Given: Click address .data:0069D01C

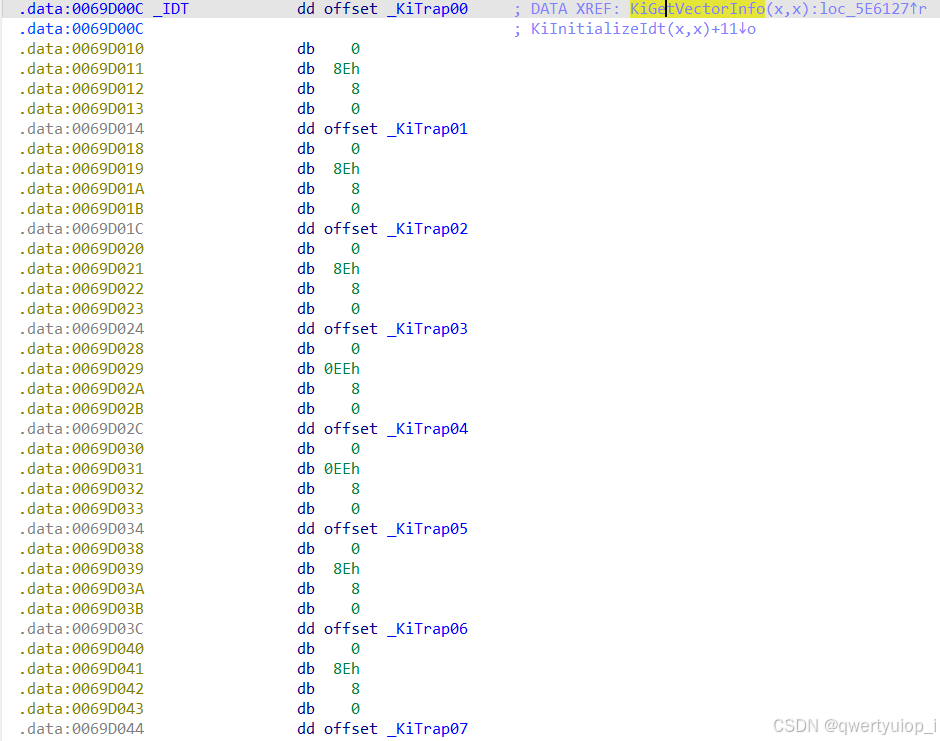Looking at the screenshot, I should coord(82,229).
